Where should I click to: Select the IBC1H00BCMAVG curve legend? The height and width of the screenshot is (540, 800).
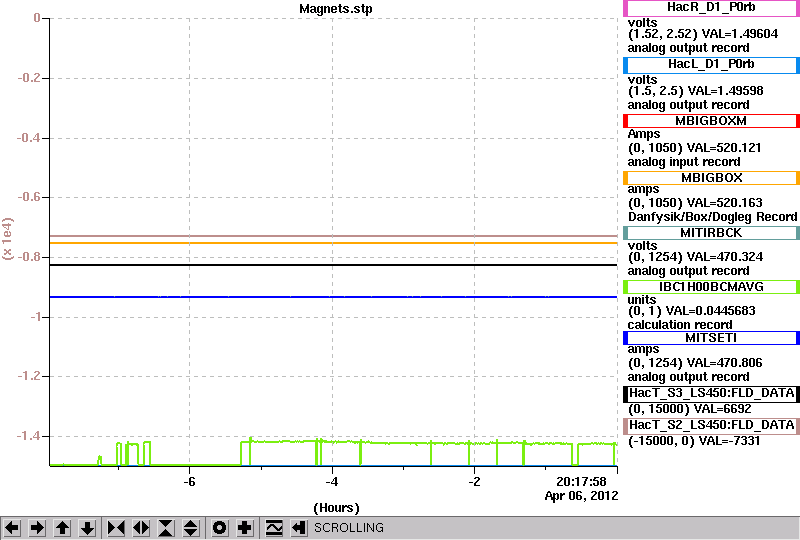(711, 287)
